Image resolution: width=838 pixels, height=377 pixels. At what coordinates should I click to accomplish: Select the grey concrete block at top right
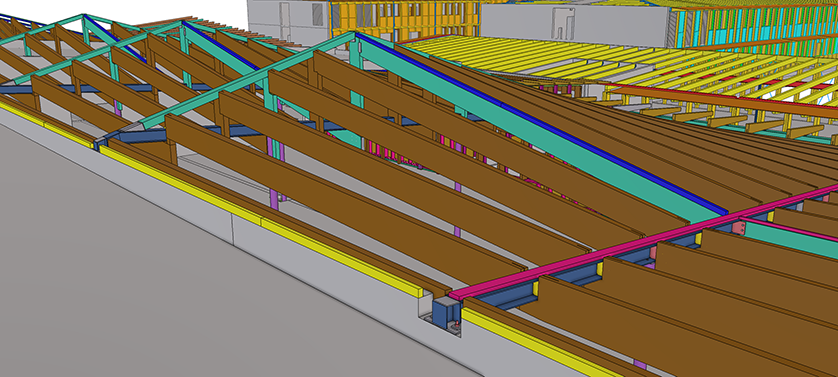pos(575,25)
